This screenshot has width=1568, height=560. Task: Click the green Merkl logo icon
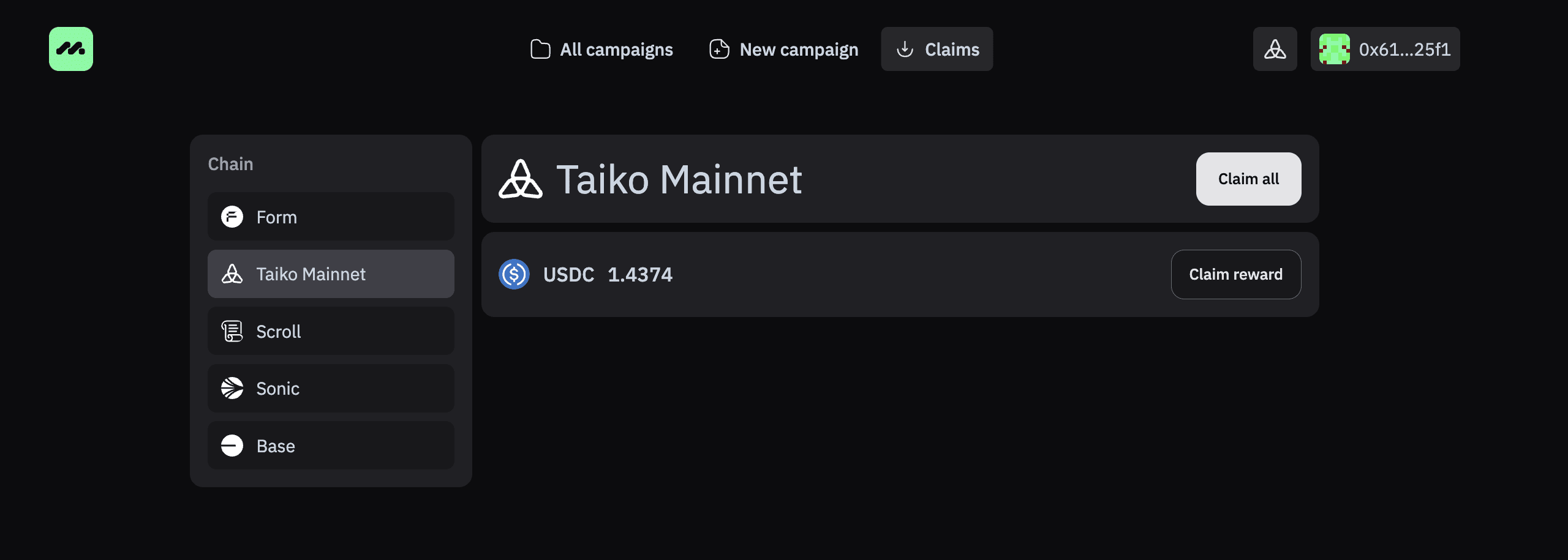70,49
